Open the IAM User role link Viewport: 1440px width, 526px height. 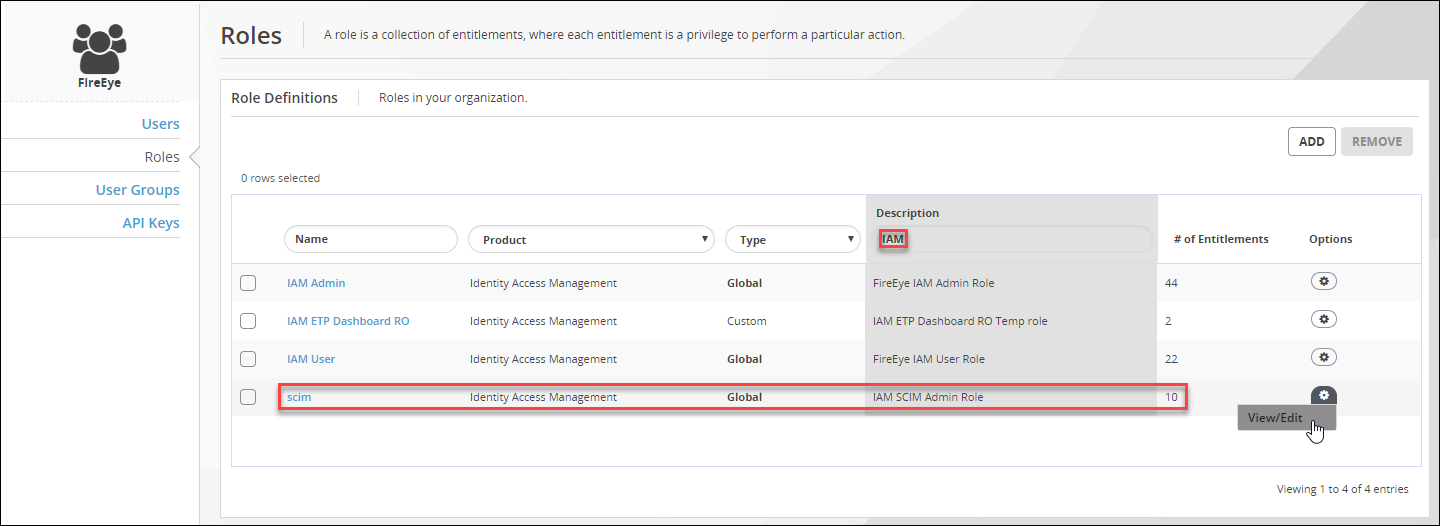tap(311, 359)
